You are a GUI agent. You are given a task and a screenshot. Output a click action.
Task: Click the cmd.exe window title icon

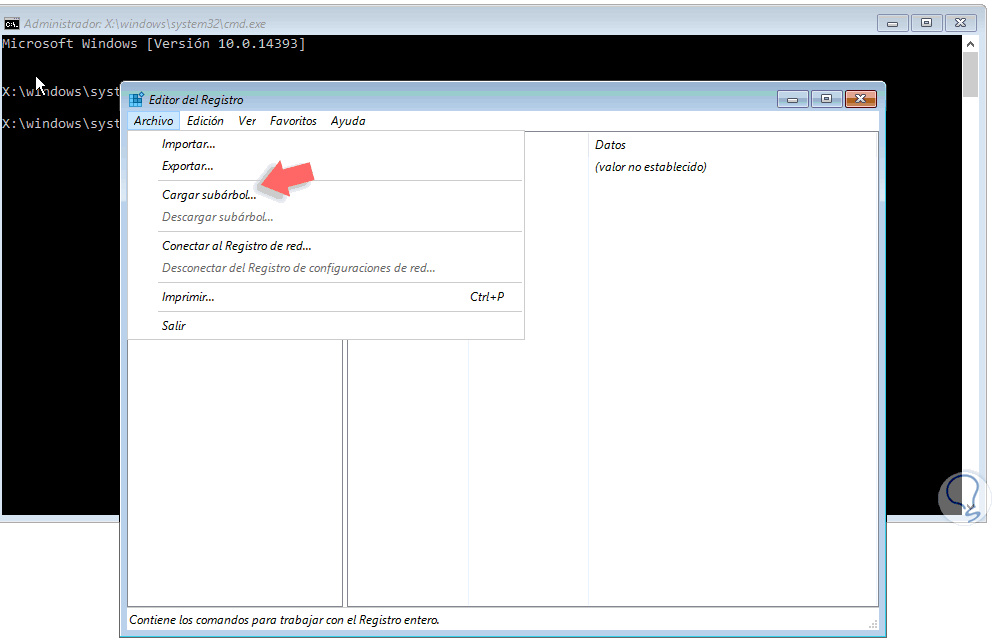click(x=11, y=24)
